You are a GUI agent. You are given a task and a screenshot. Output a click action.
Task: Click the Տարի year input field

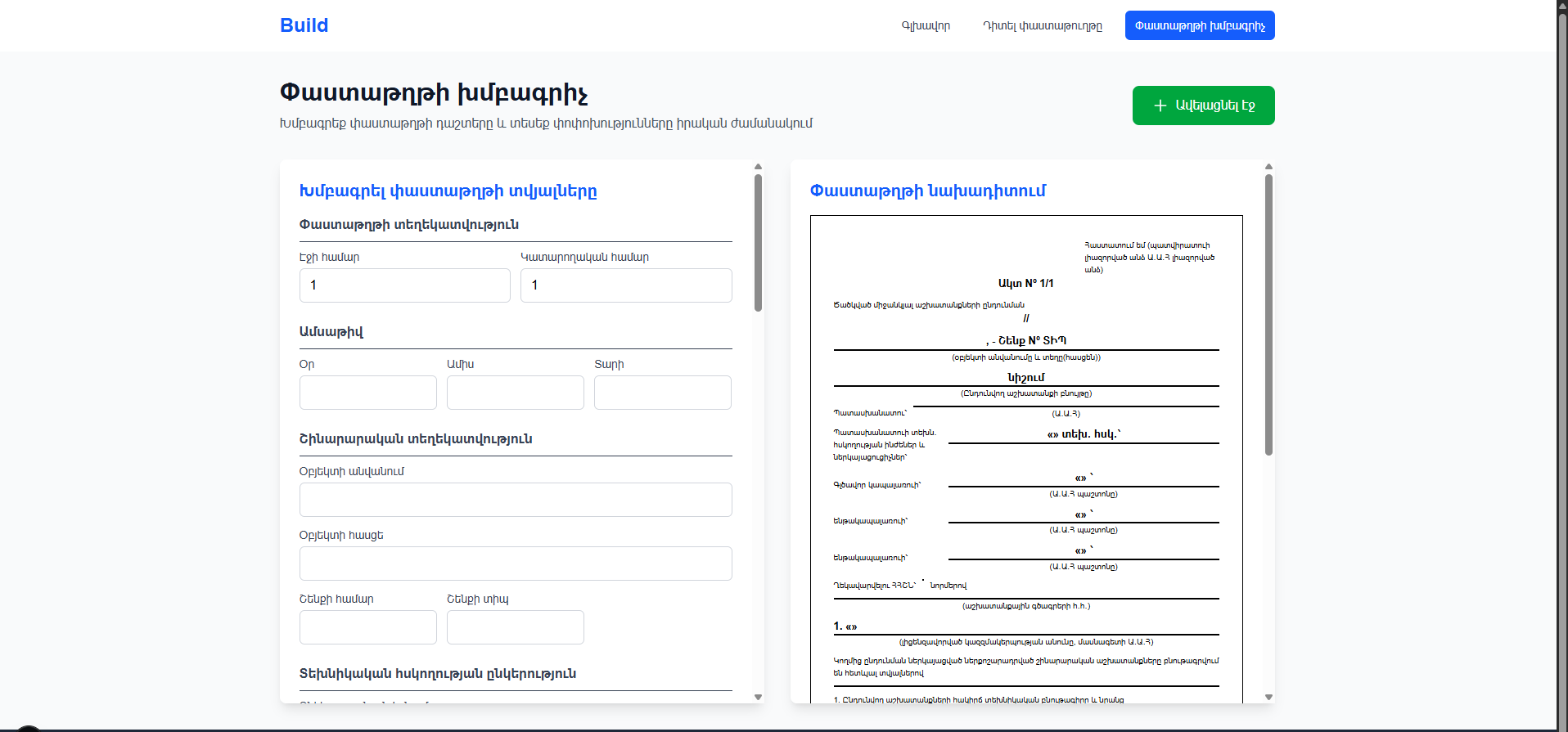coord(662,393)
